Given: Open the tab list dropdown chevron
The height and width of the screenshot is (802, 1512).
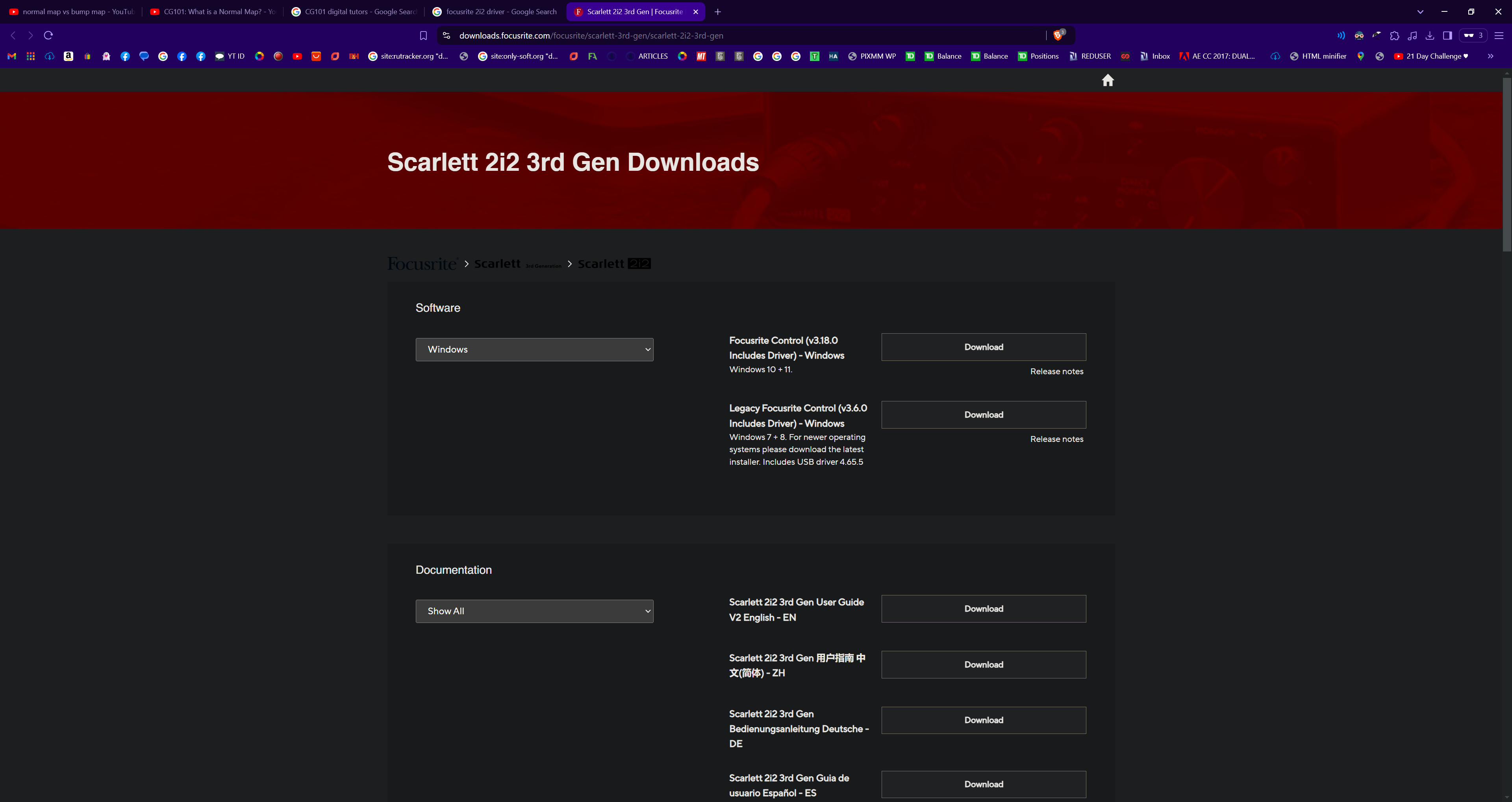Looking at the screenshot, I should (x=1420, y=12).
